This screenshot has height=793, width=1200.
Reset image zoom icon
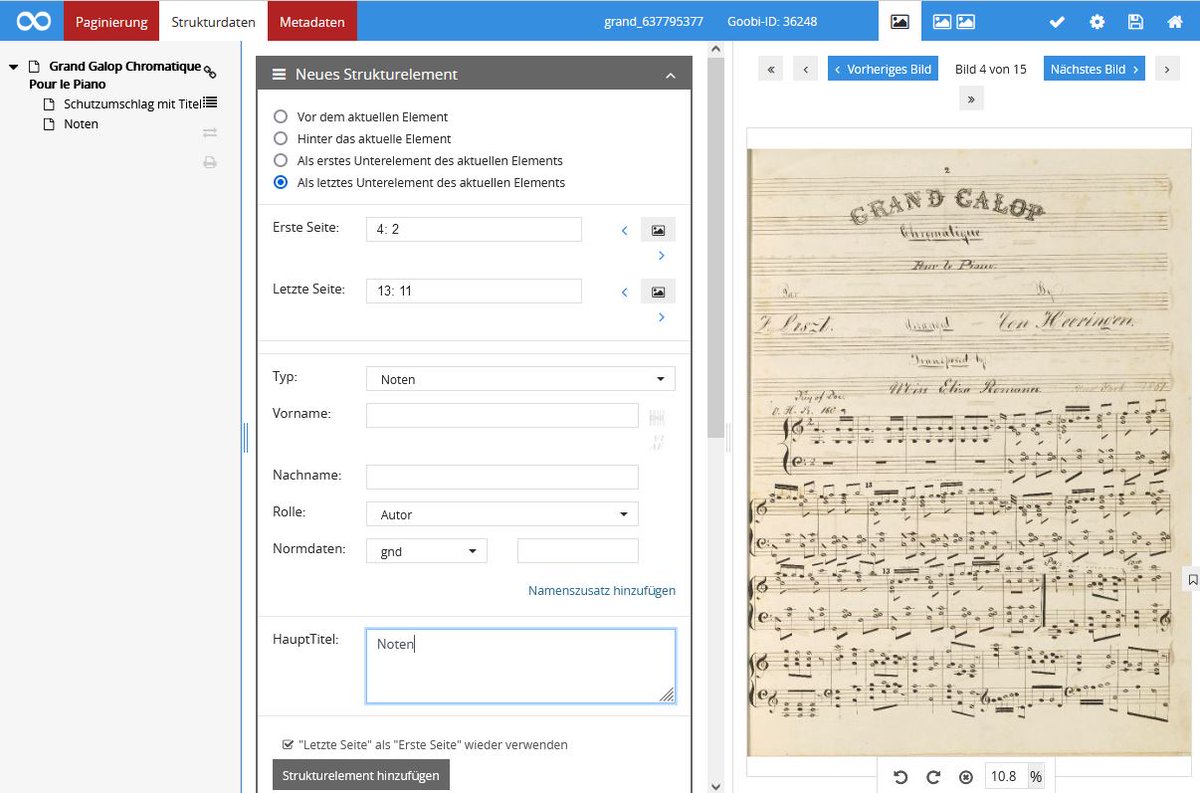966,777
